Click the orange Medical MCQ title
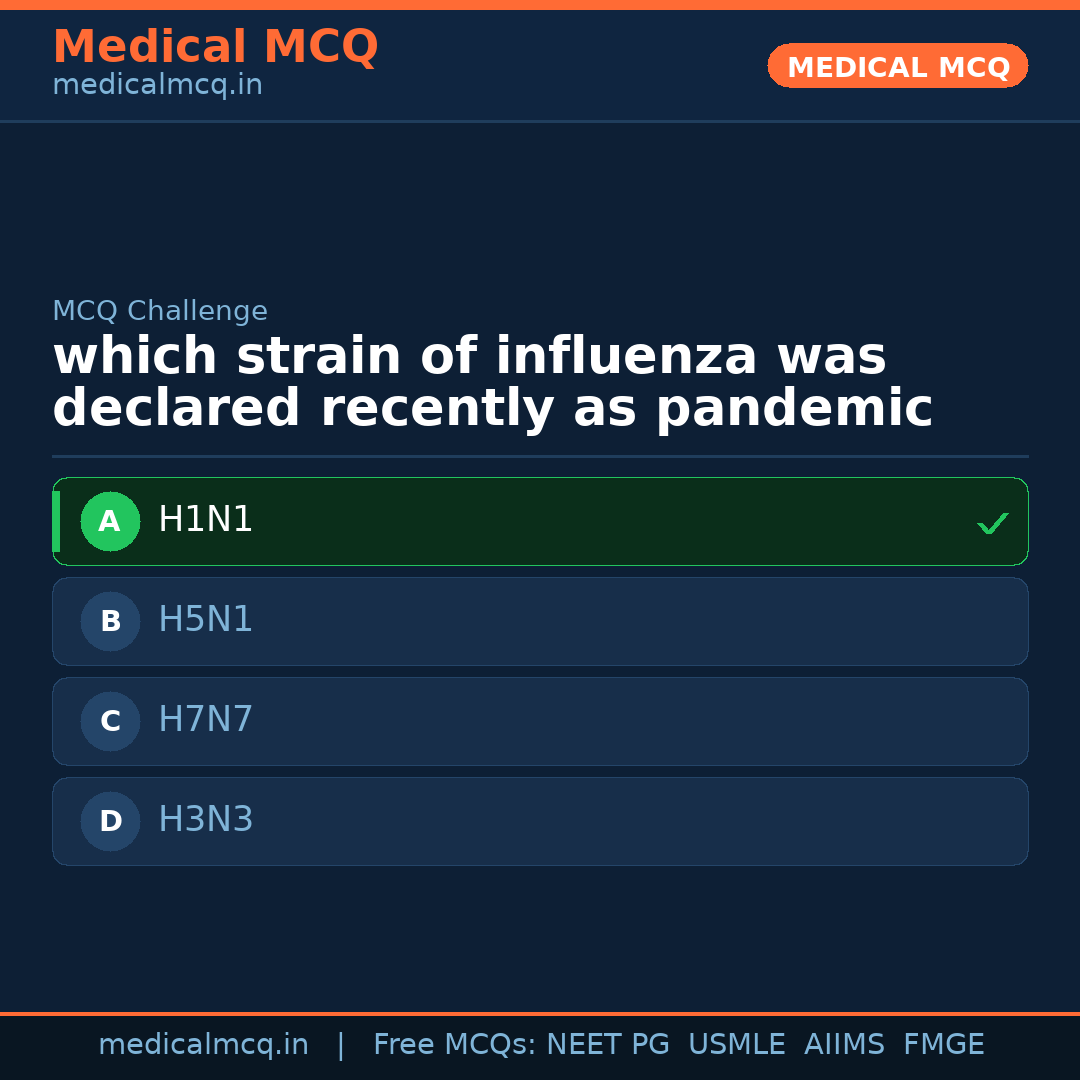 (x=215, y=47)
